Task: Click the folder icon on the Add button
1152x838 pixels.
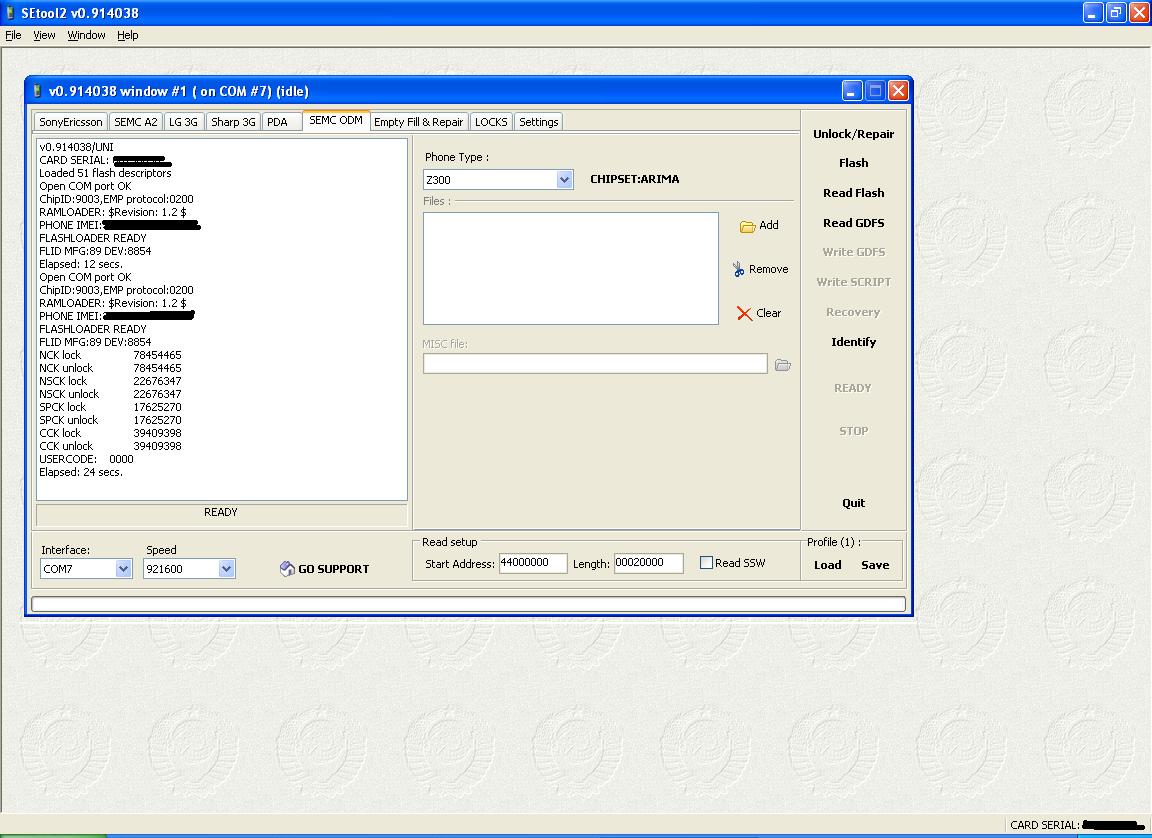Action: point(747,226)
